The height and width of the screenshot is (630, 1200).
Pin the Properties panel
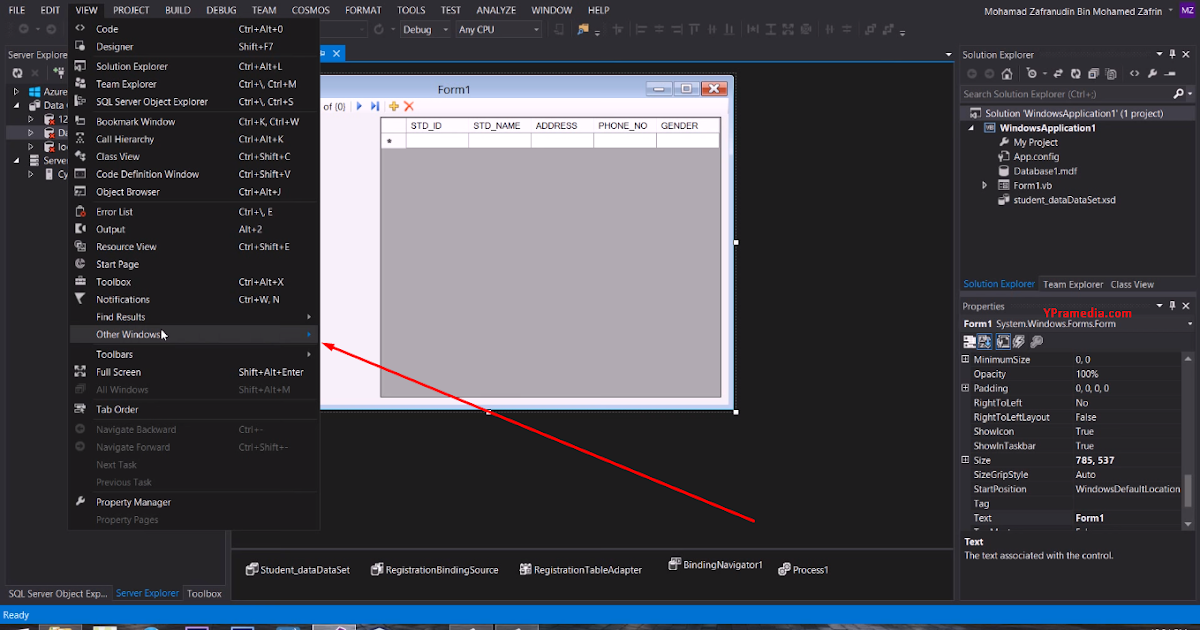[1172, 305]
